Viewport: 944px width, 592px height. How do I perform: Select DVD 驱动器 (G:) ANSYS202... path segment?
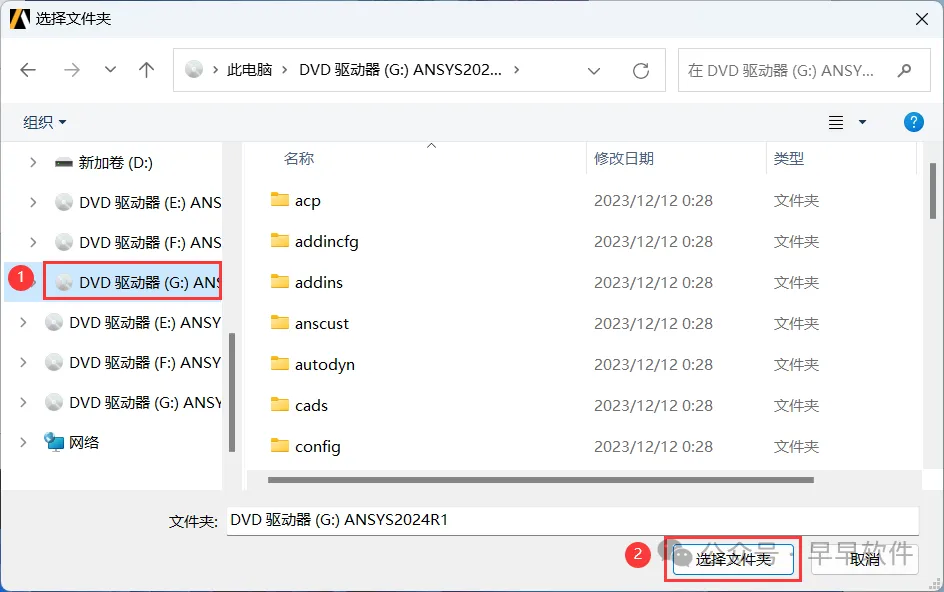(400, 70)
